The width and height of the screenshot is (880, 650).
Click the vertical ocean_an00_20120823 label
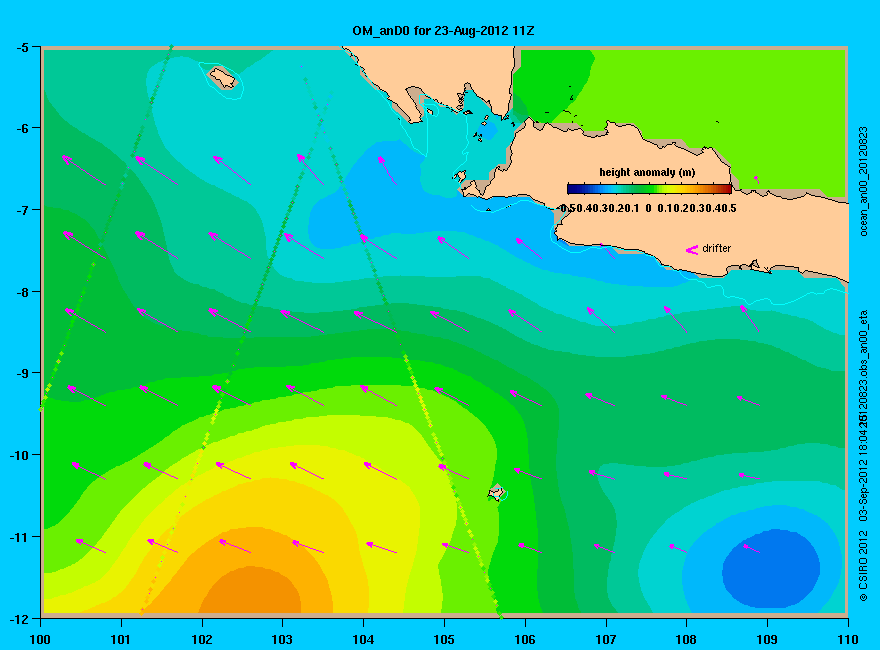[864, 181]
